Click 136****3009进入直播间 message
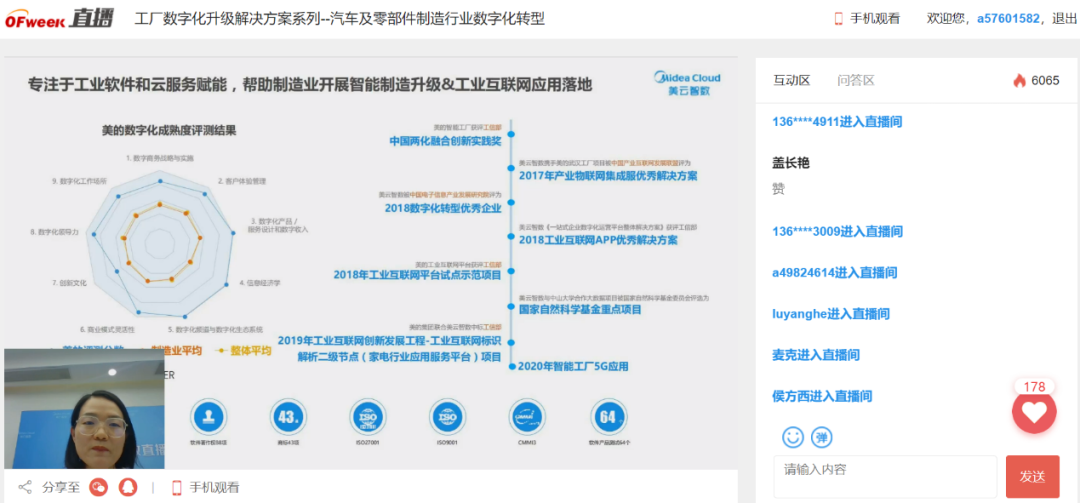1080x503 pixels. click(x=837, y=232)
